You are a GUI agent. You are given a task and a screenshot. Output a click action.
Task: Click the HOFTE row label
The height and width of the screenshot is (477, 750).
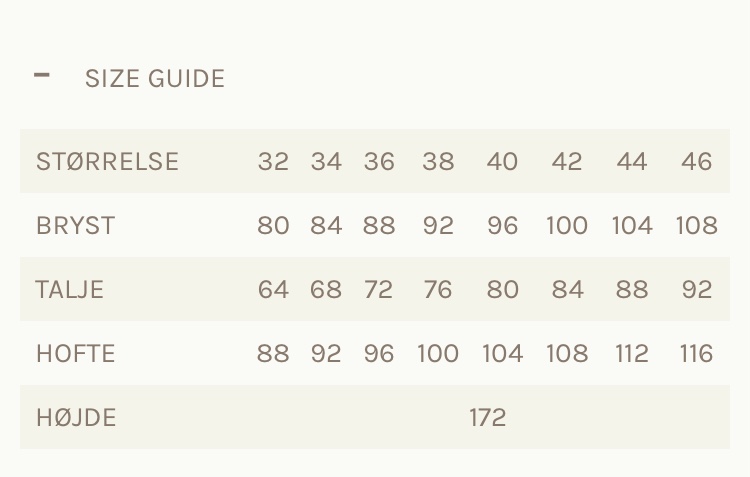[x=76, y=354]
